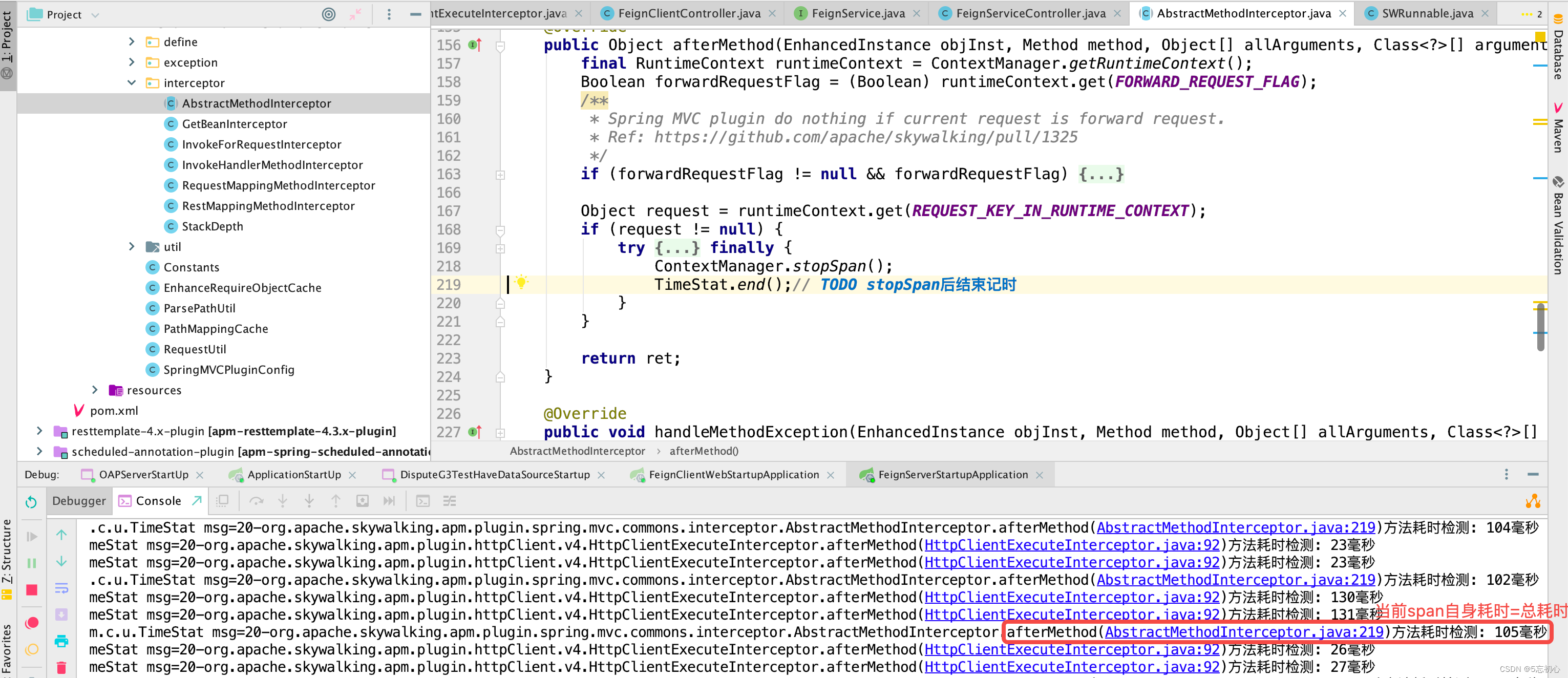Toggle soft-wrap in console
The image size is (1568, 678).
[61, 588]
